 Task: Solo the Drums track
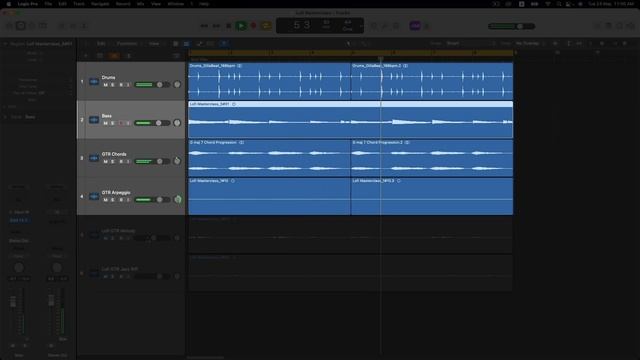(113, 85)
